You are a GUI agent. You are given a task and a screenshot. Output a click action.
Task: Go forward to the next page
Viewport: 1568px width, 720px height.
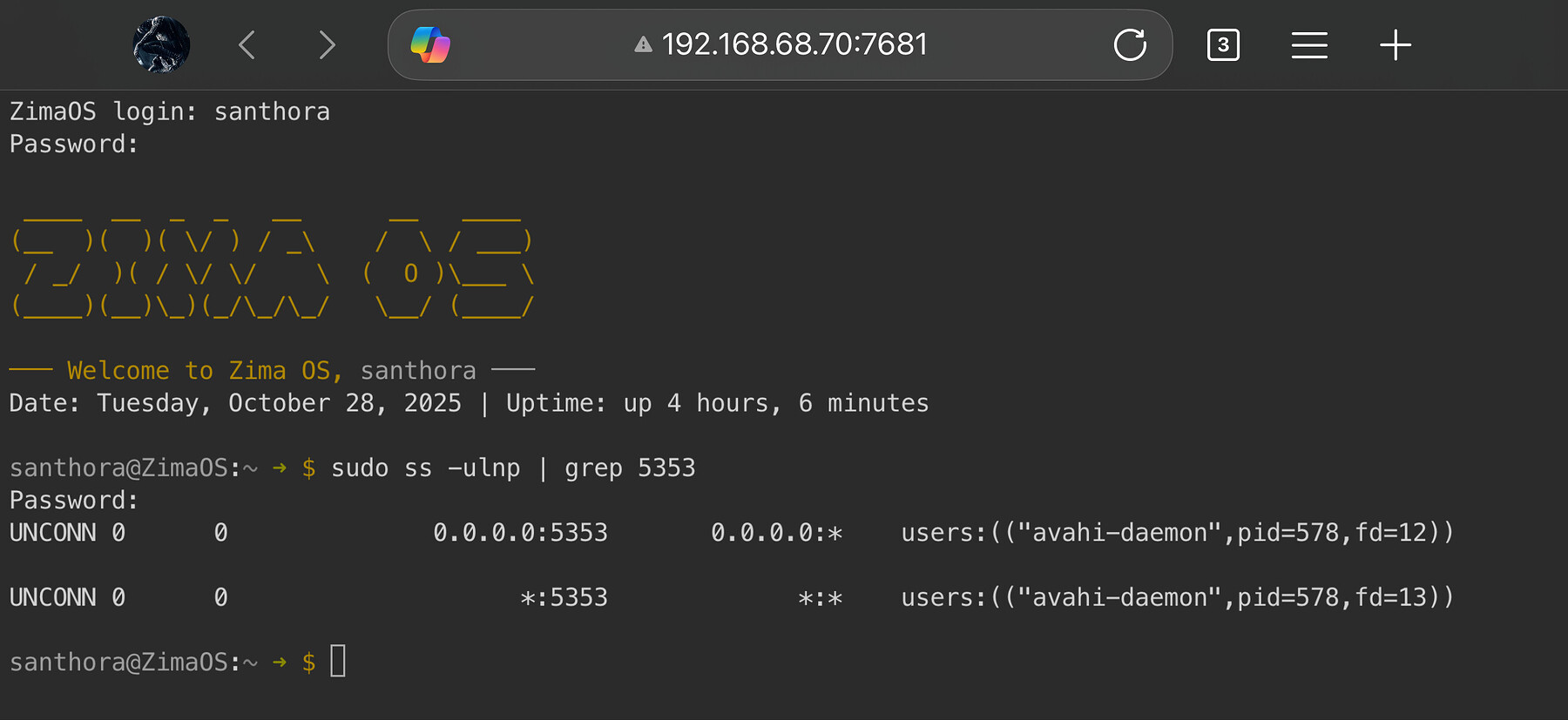(327, 44)
